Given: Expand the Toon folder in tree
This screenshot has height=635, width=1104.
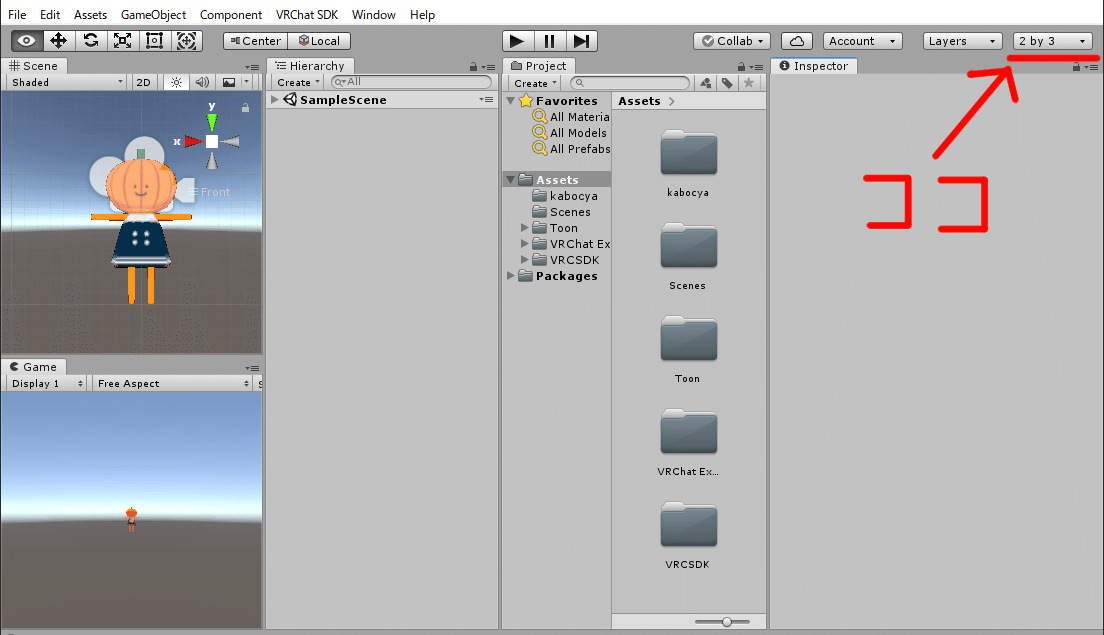Looking at the screenshot, I should 525,227.
